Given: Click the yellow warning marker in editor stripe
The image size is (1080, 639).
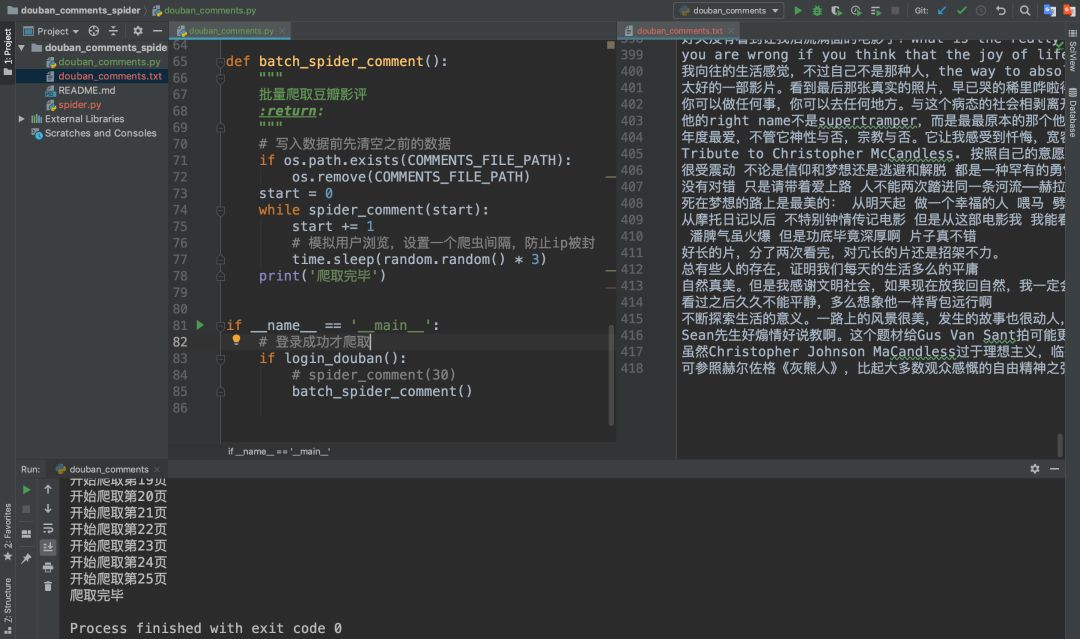Looking at the screenshot, I should [611, 45].
